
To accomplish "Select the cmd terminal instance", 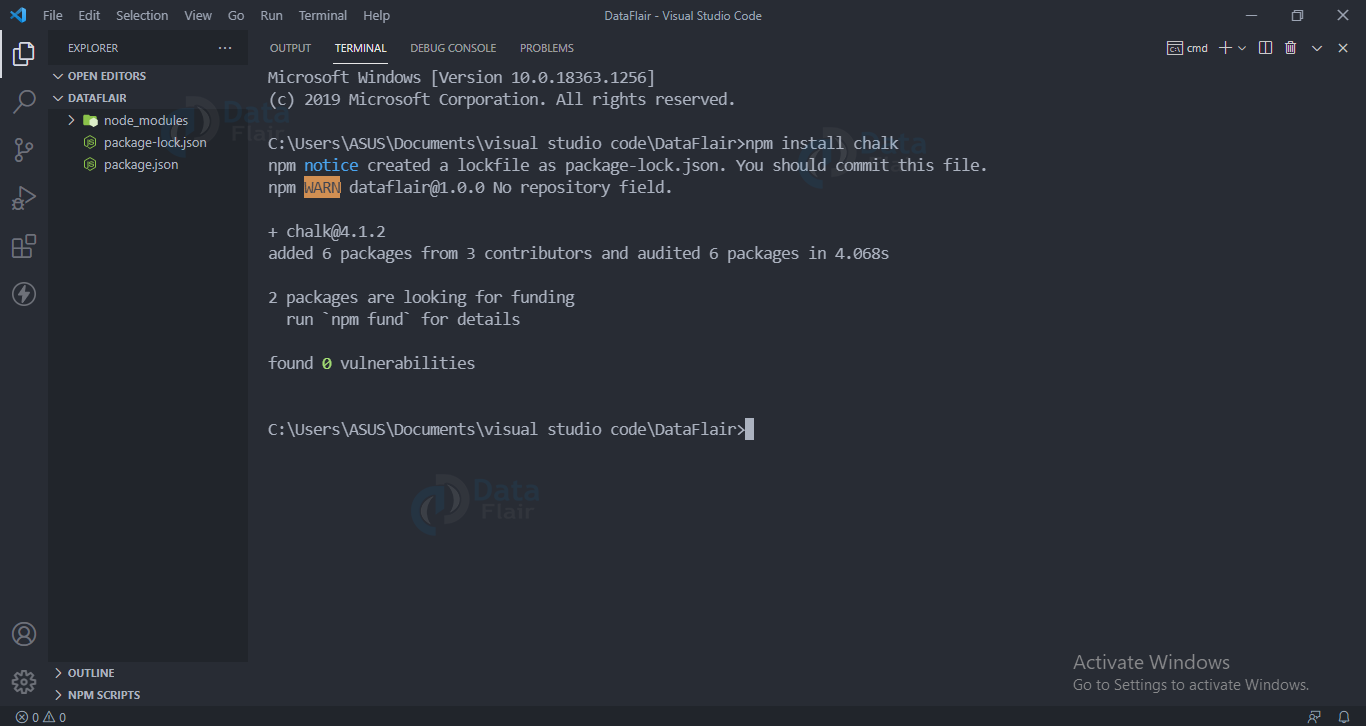I will click(1188, 48).
